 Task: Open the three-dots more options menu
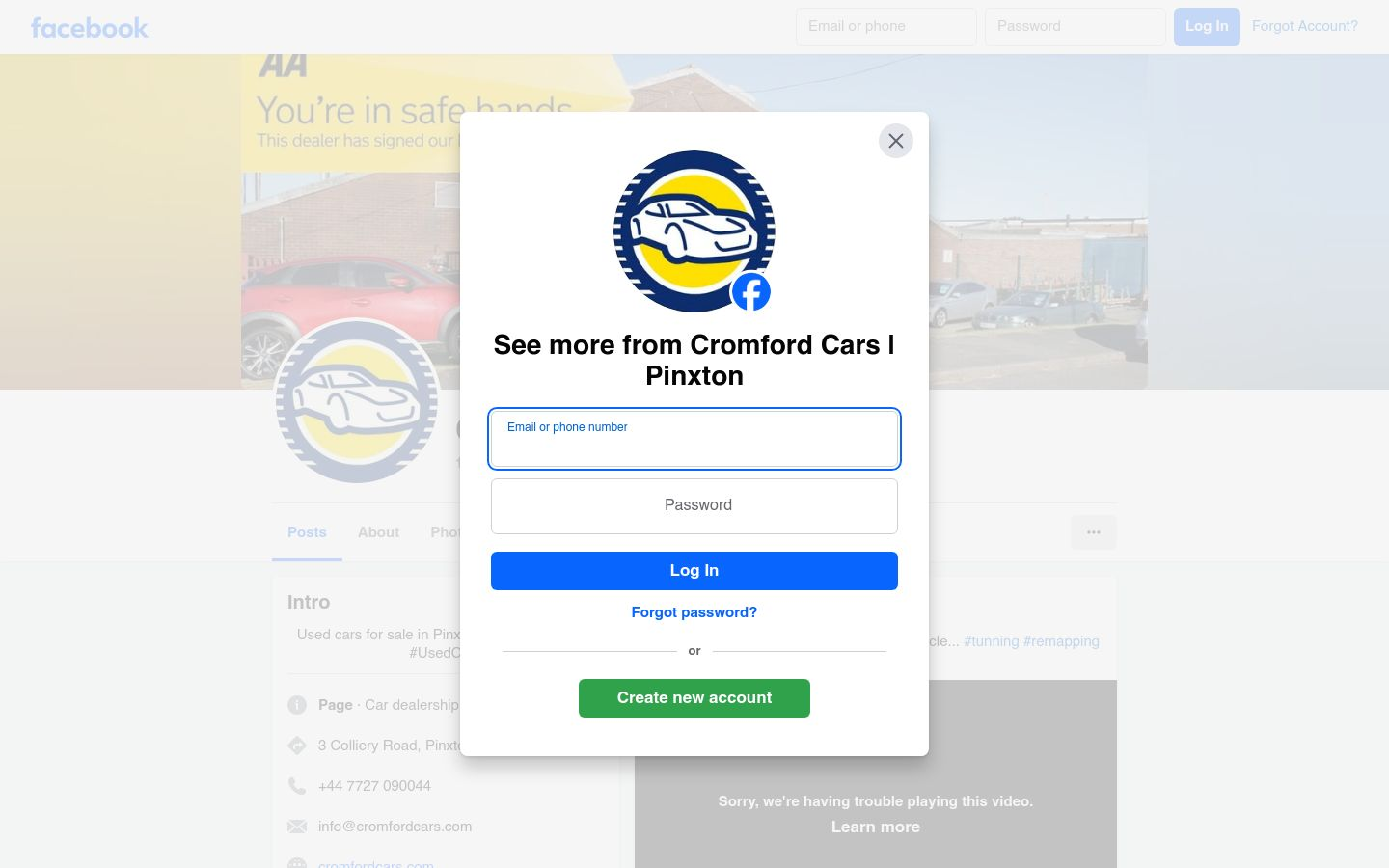tap(1093, 532)
